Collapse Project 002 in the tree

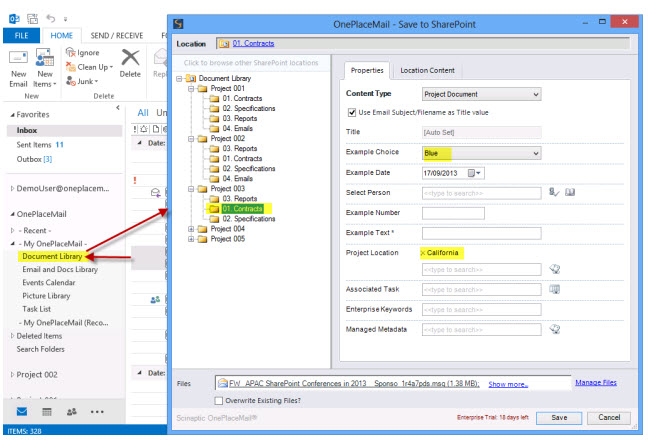[191, 138]
